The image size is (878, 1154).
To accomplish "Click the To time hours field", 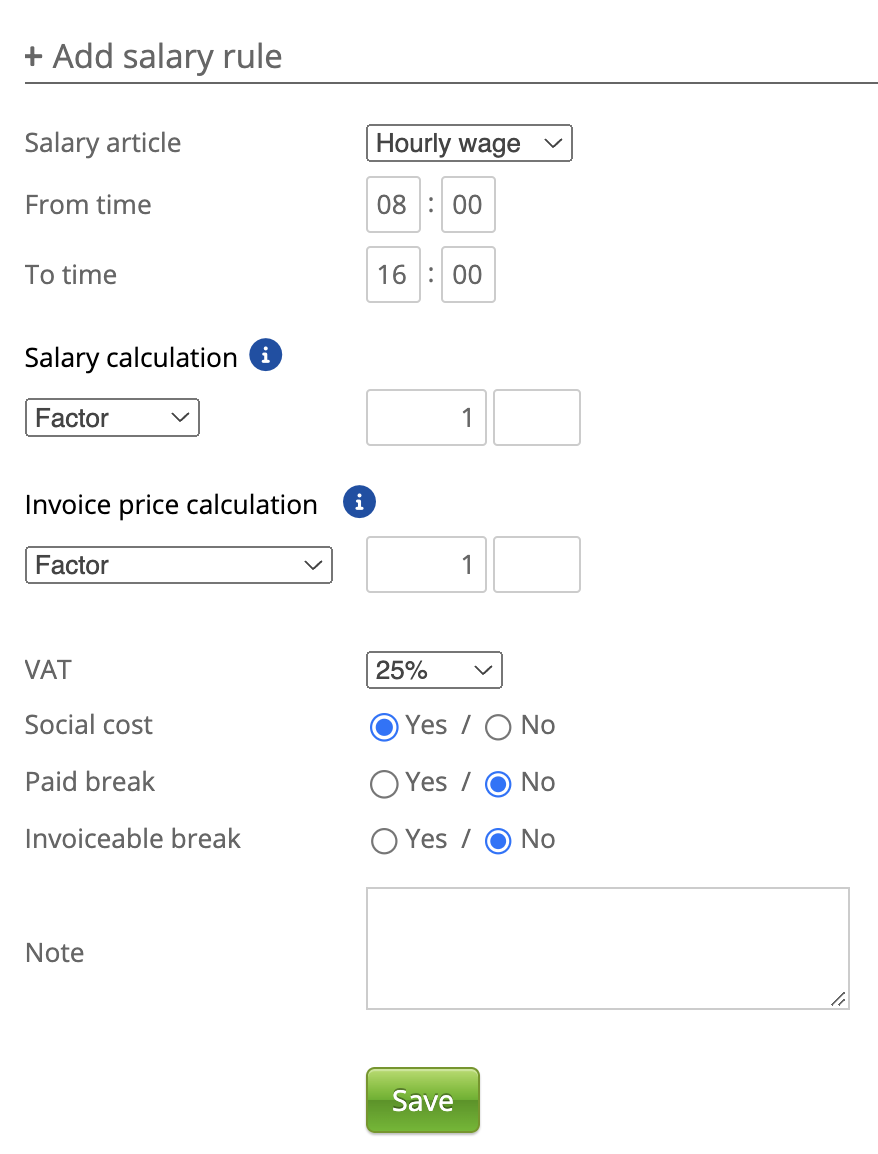I will tap(393, 275).
